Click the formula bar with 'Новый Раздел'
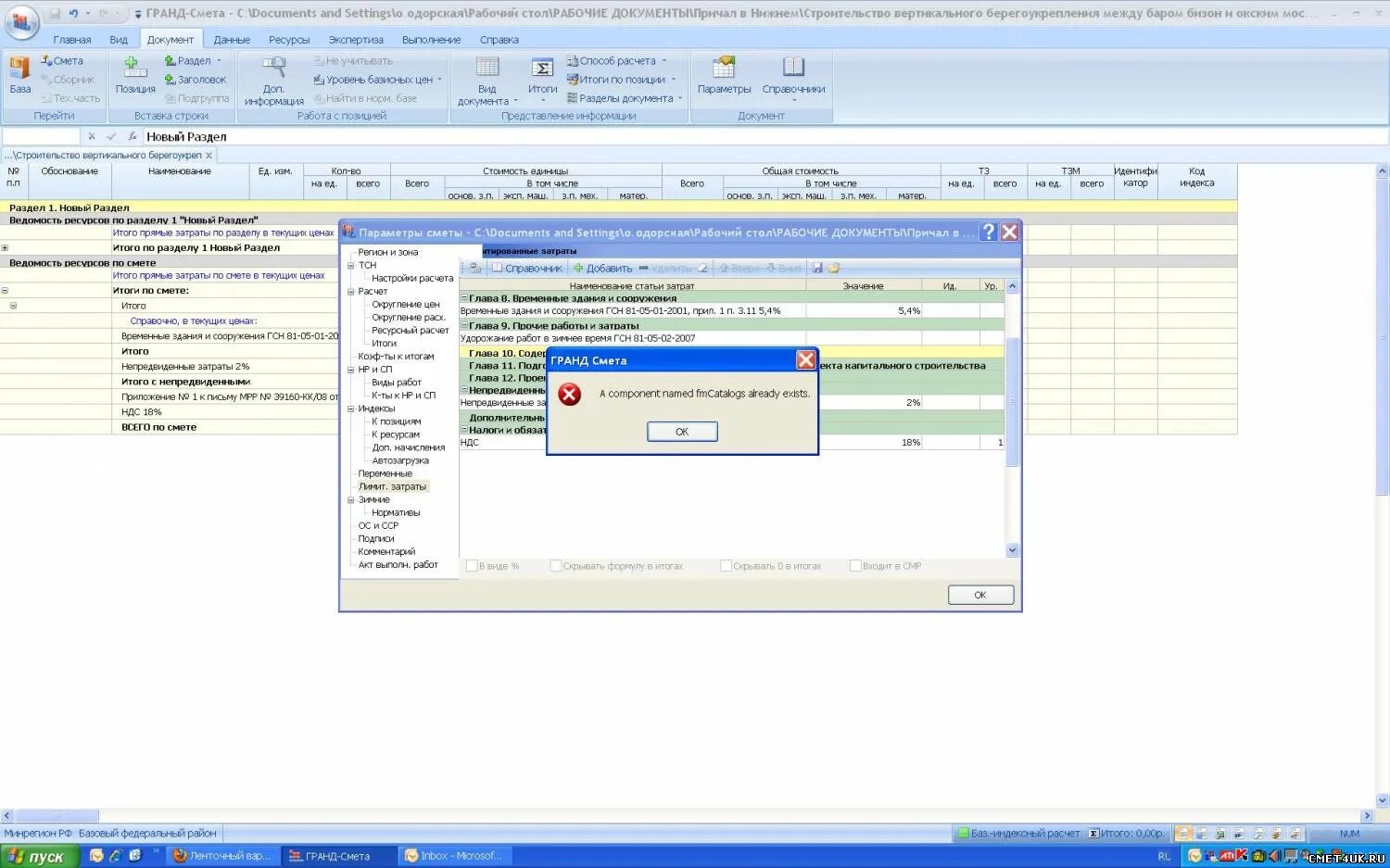Viewport: 1390px width, 868px height. click(764, 136)
